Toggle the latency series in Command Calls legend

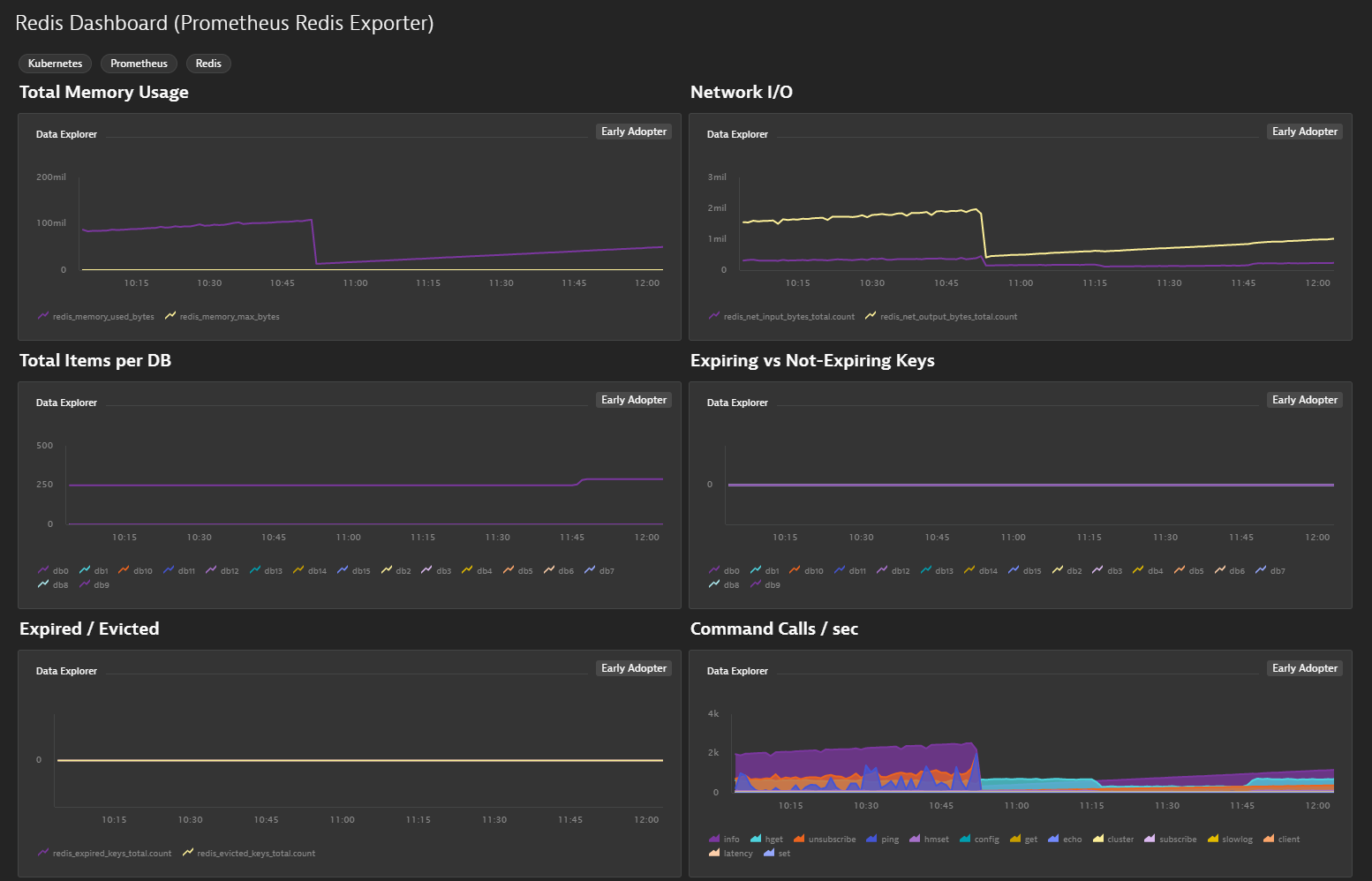[714, 853]
